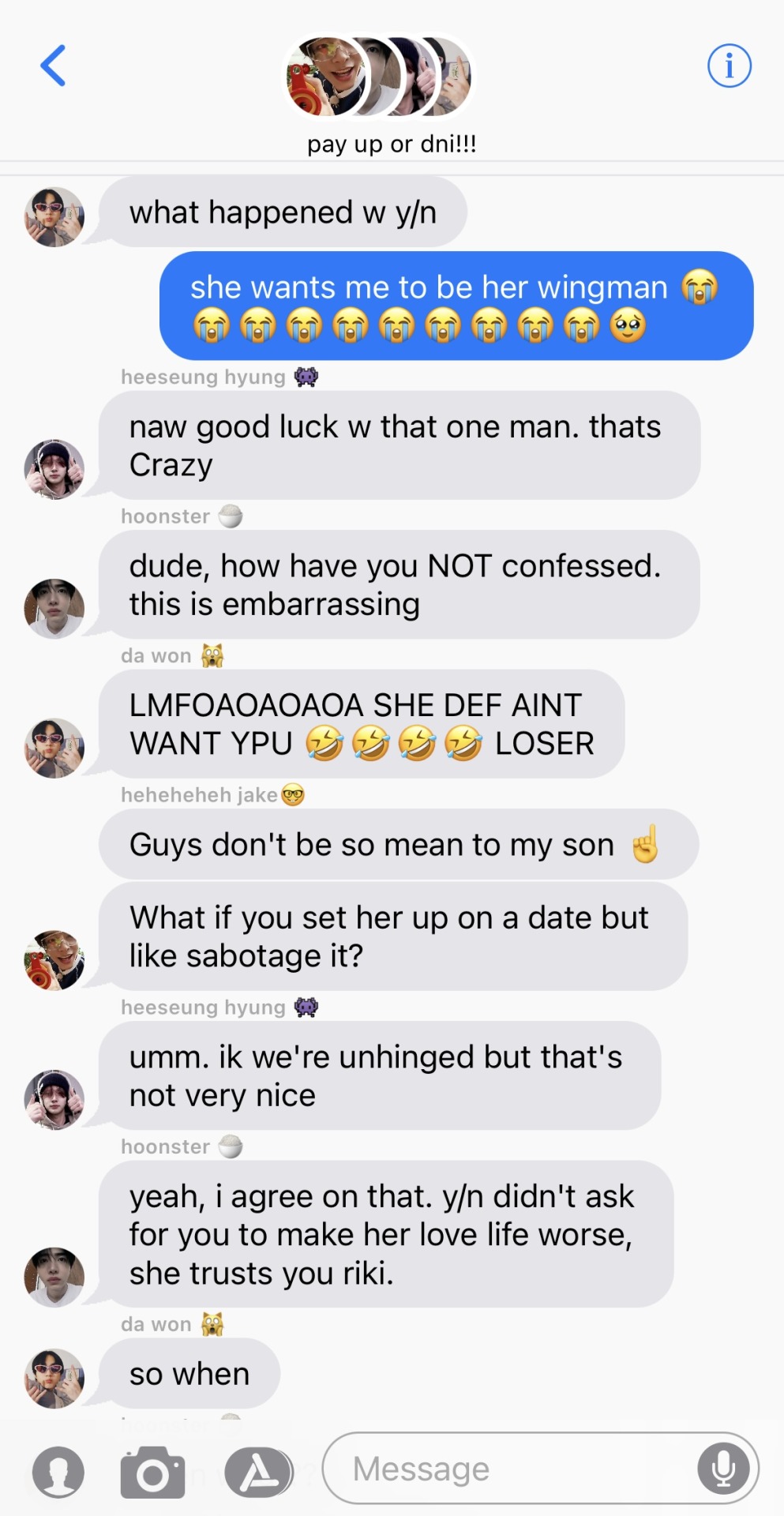This screenshot has height=1516, width=784.
Task: Open group details via info icon
Action: pos(729,66)
